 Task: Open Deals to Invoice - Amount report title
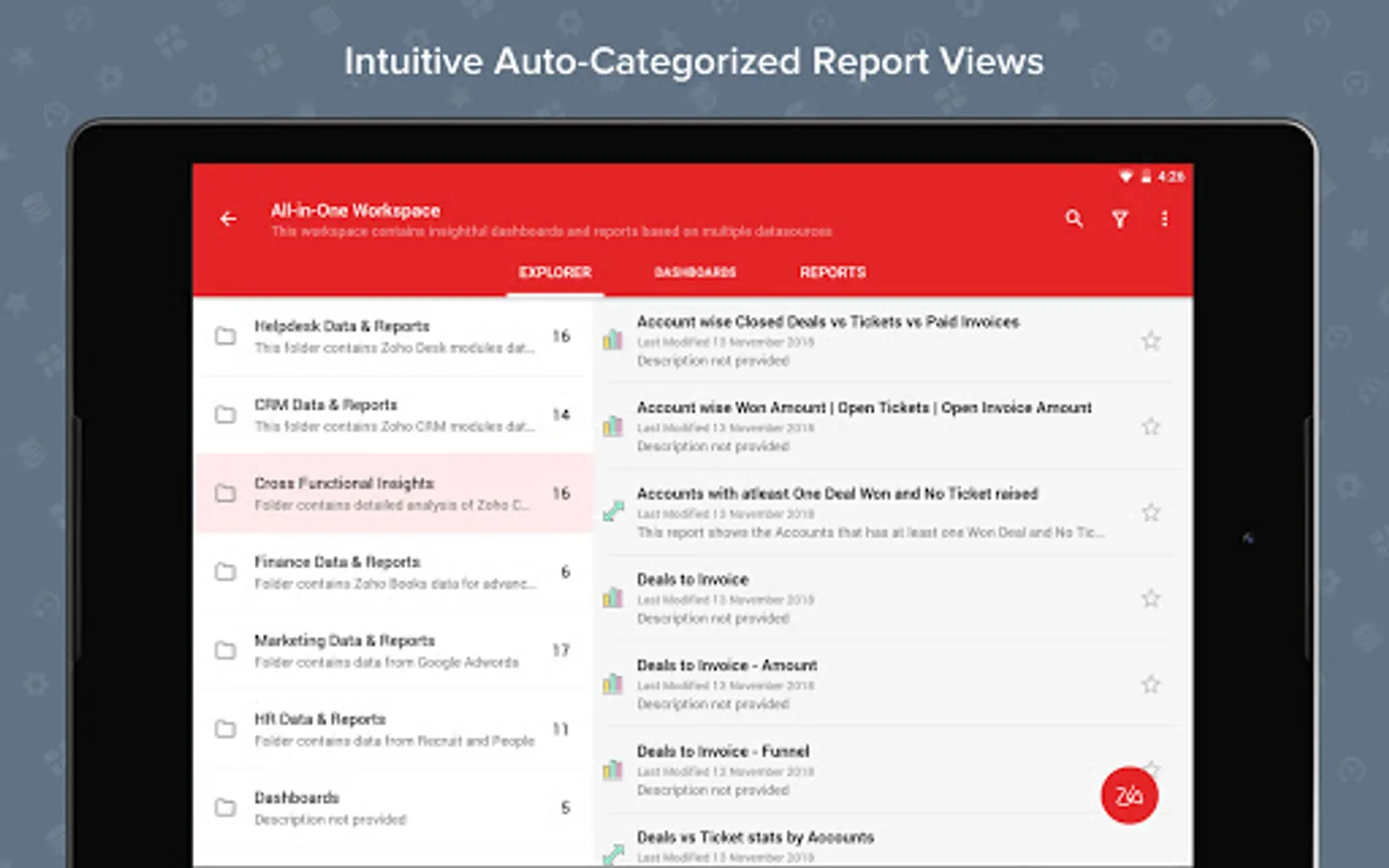(727, 665)
